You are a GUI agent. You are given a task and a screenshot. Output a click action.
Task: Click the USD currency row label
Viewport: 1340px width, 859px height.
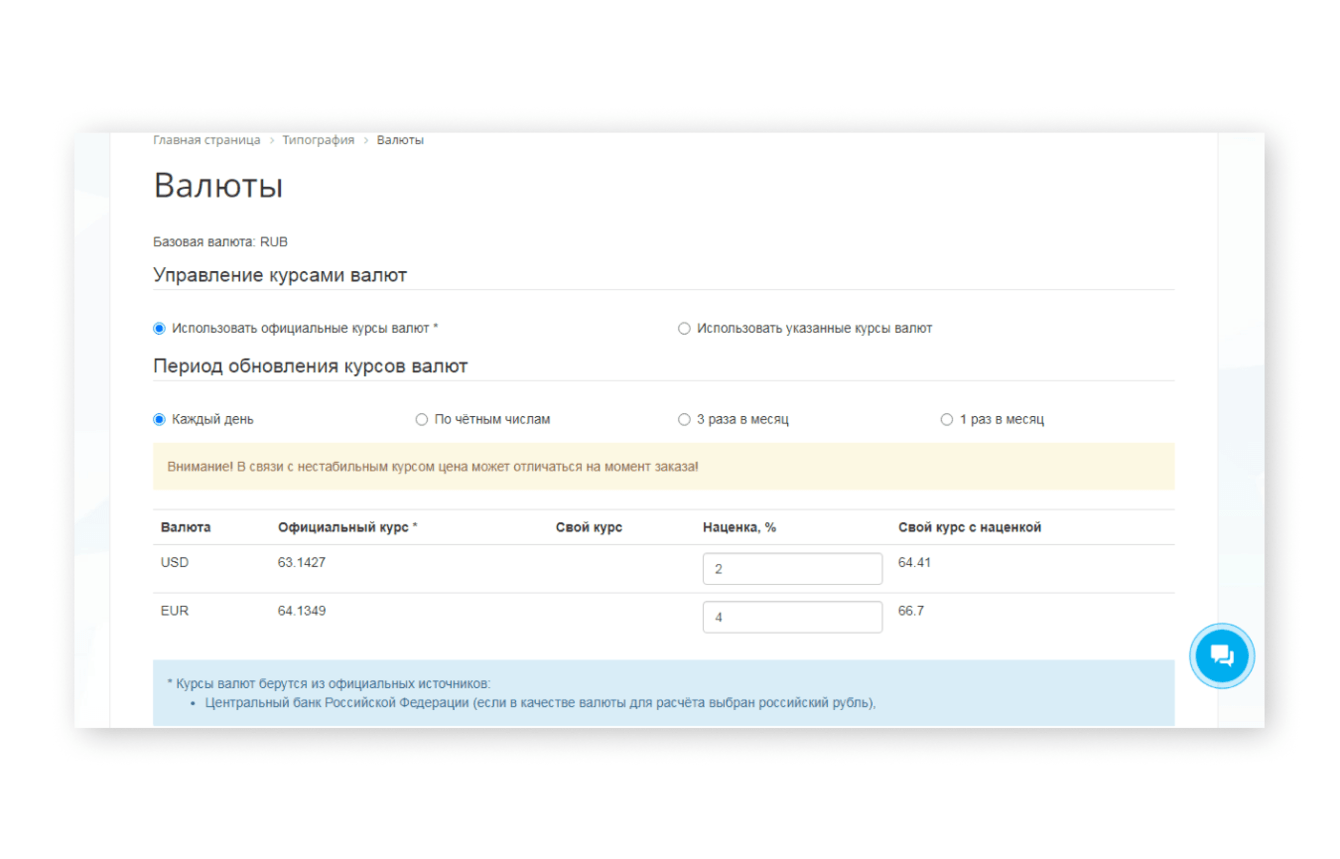click(x=175, y=563)
